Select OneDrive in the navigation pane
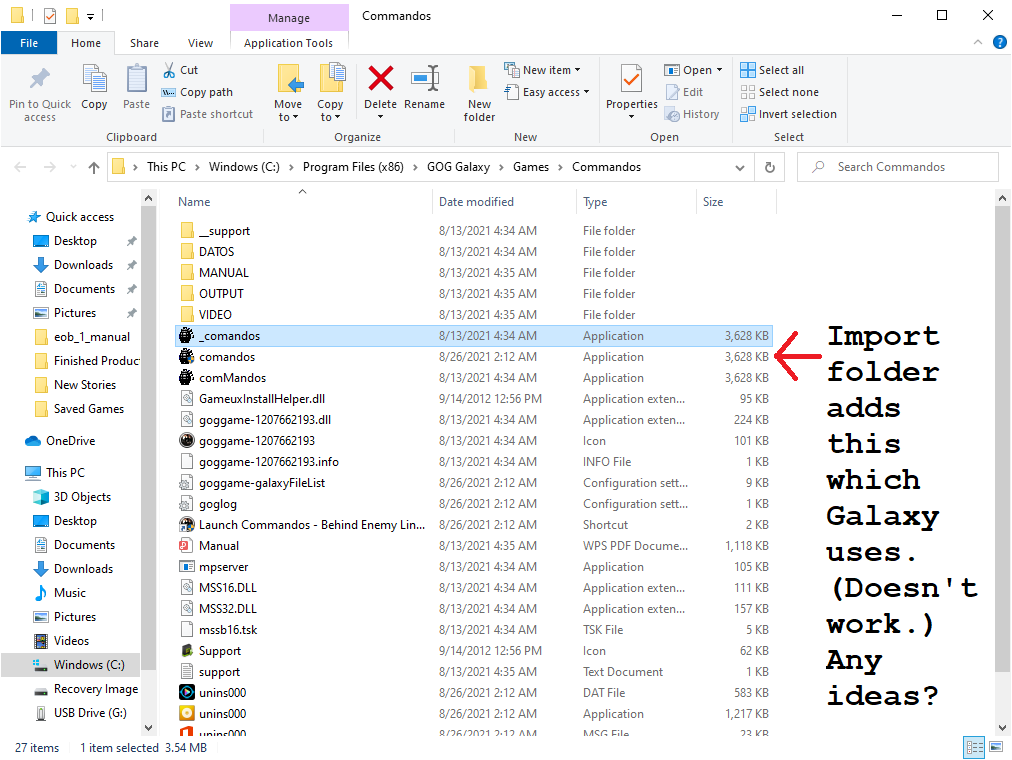Screen dimensions: 1012x760 tap(70, 441)
